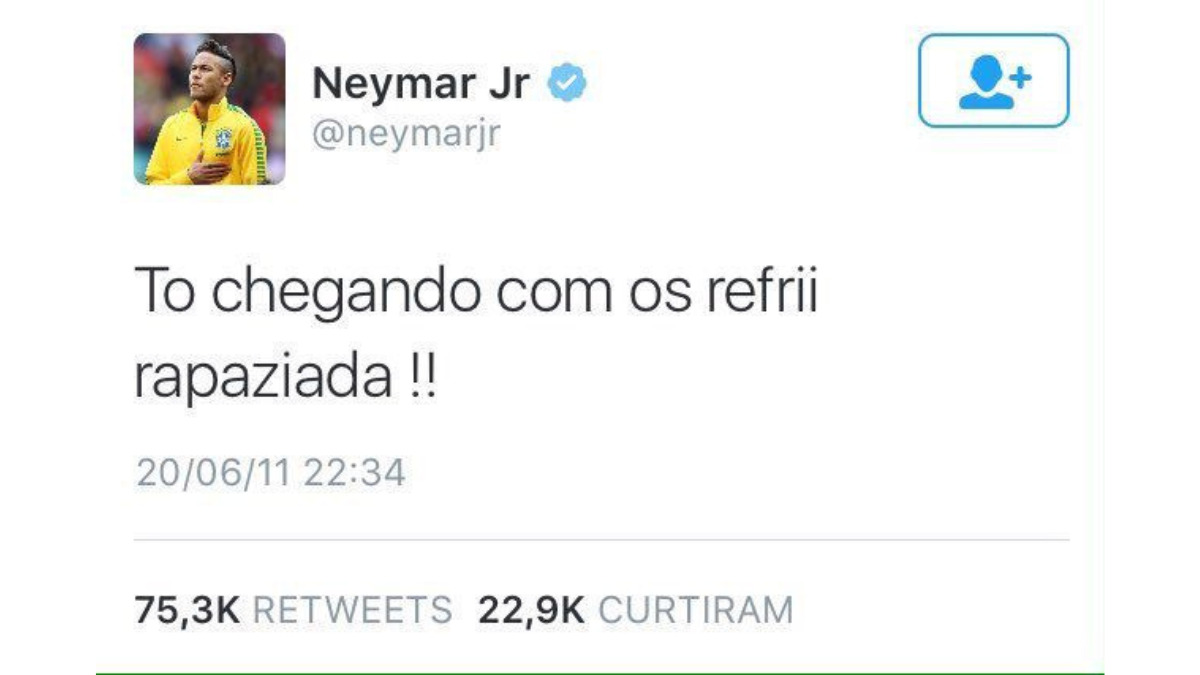Viewport: 1200px width, 675px height.
Task: Click the double exclamation marks in tweet
Action: [x=422, y=381]
